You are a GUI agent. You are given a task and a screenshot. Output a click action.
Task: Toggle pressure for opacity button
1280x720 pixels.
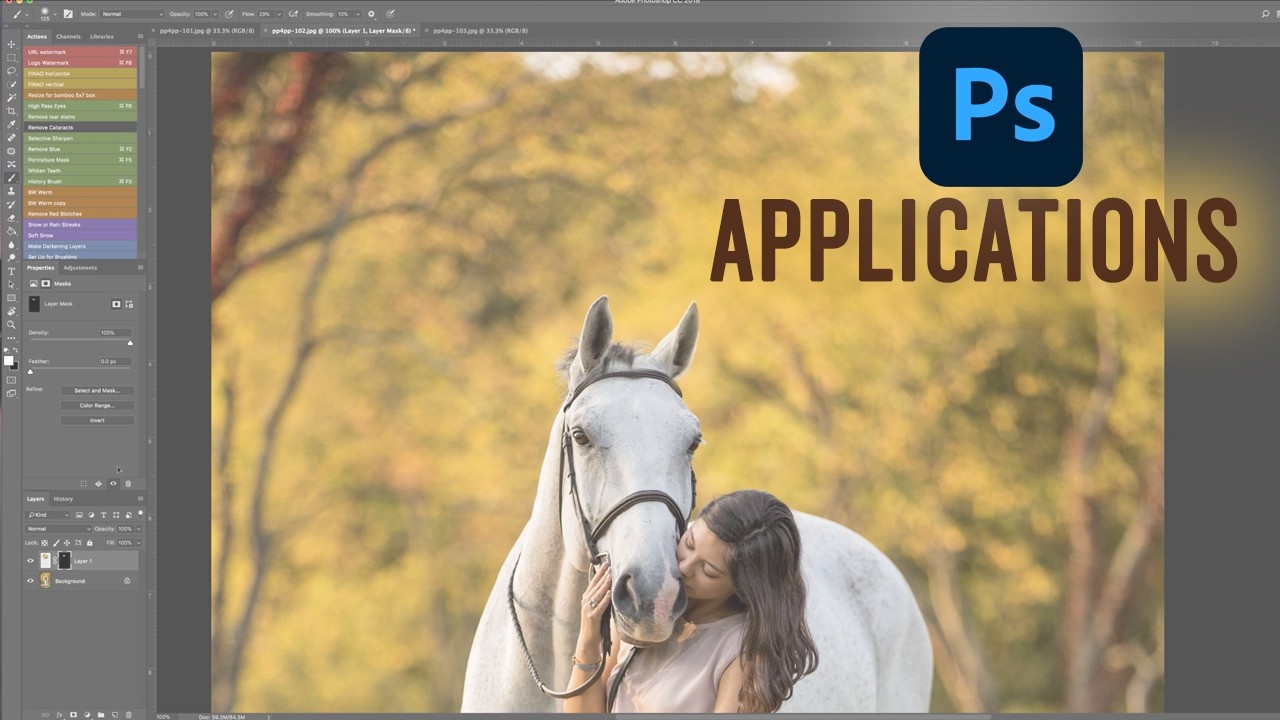[x=230, y=14]
